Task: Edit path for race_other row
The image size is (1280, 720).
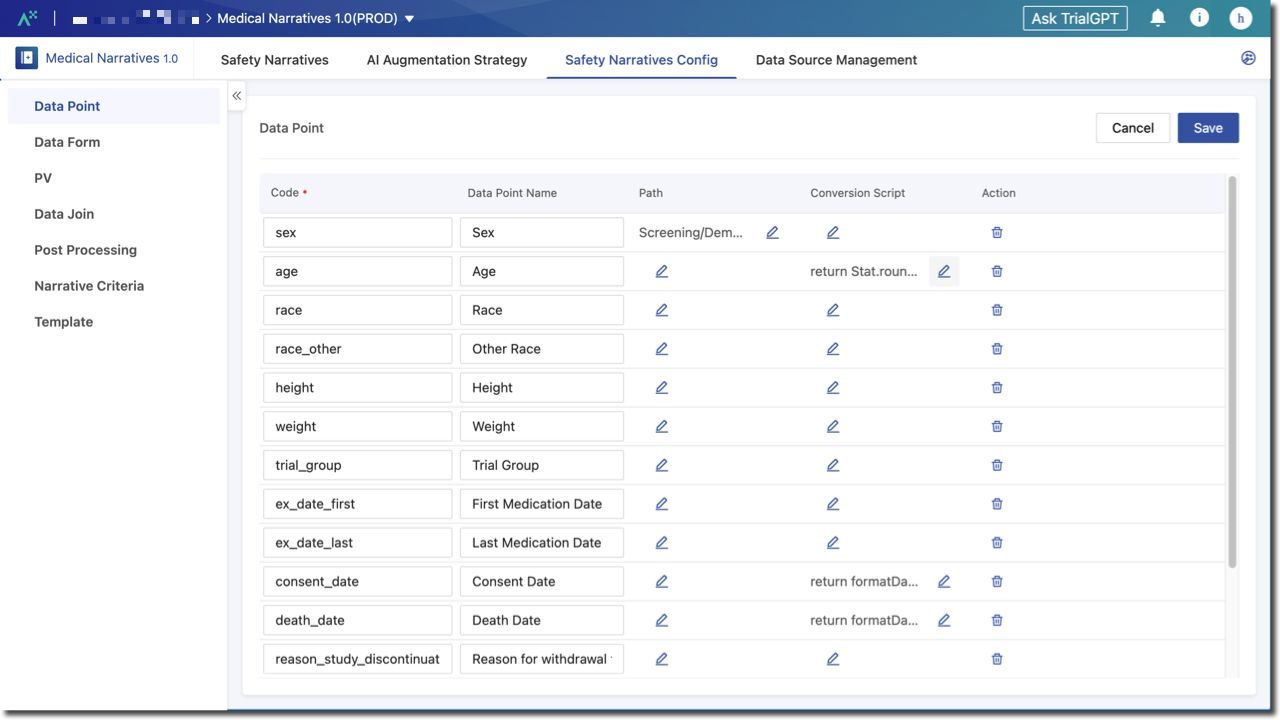Action: click(x=662, y=349)
